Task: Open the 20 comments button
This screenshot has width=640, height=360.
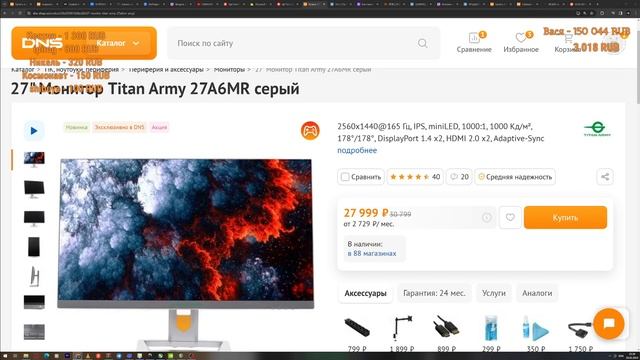Action: click(459, 177)
